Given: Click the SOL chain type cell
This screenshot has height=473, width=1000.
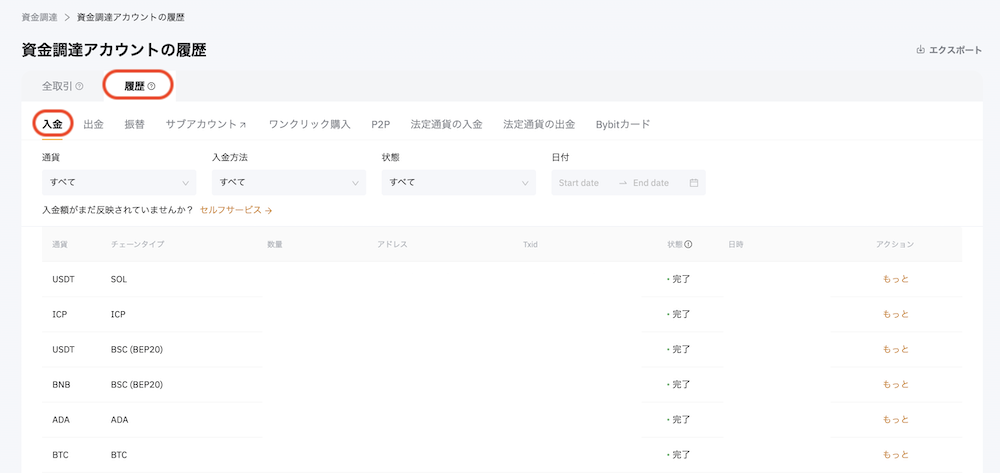Looking at the screenshot, I should pos(119,279).
